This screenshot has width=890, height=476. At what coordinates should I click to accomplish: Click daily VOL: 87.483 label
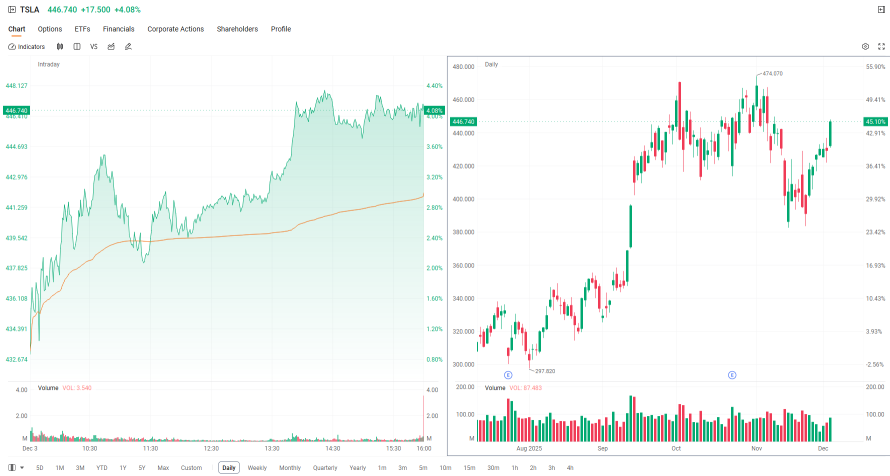tap(526, 388)
